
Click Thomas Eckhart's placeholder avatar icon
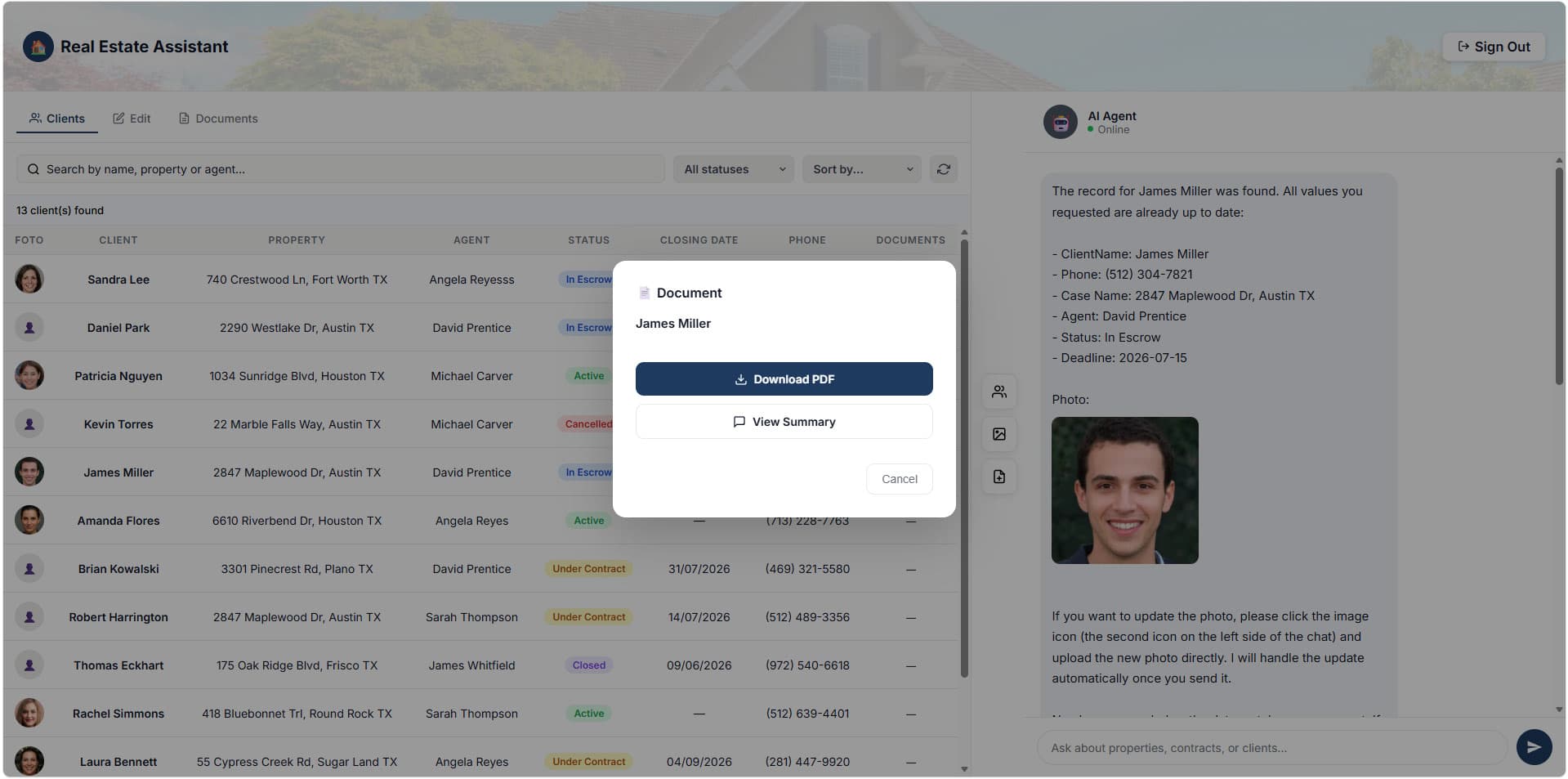point(29,665)
